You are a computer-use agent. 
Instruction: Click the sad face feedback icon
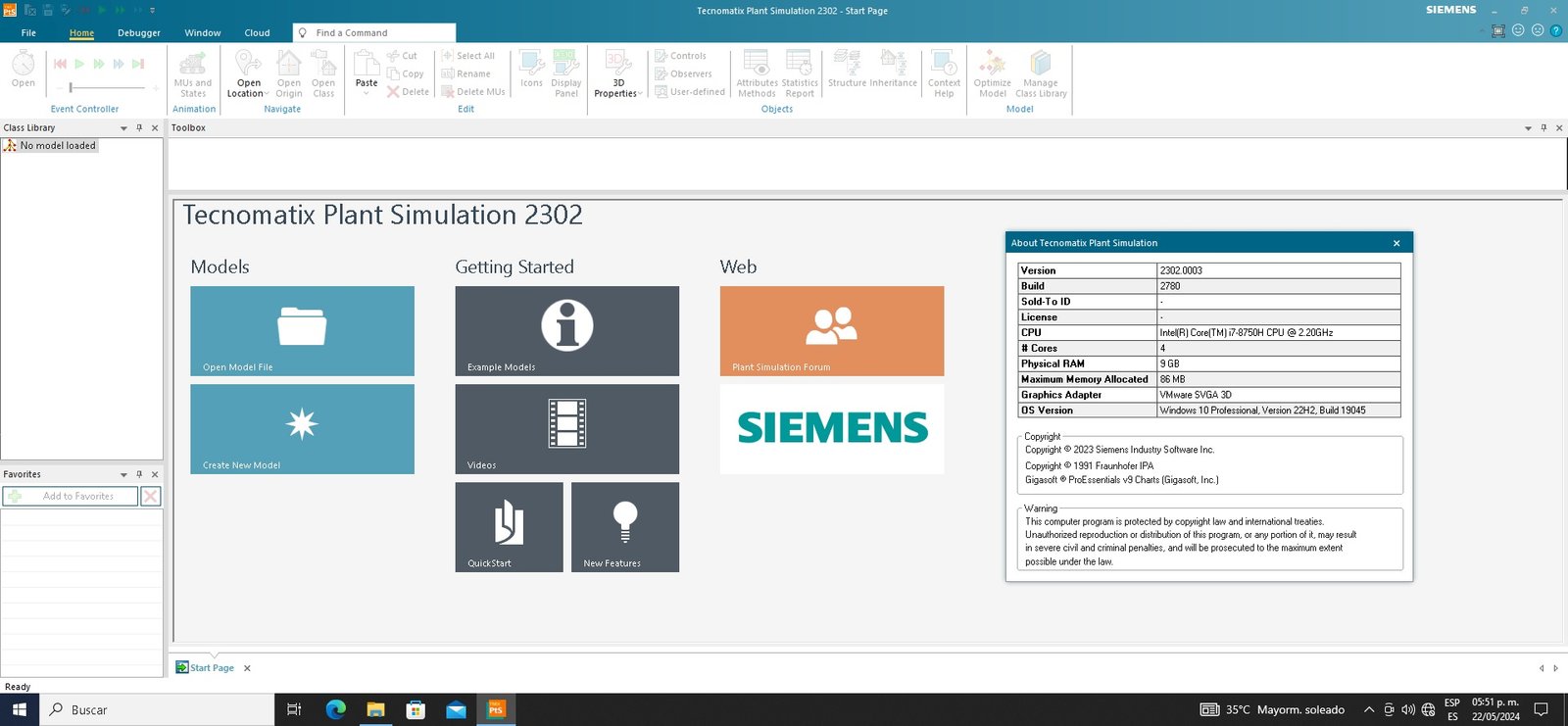click(1538, 30)
